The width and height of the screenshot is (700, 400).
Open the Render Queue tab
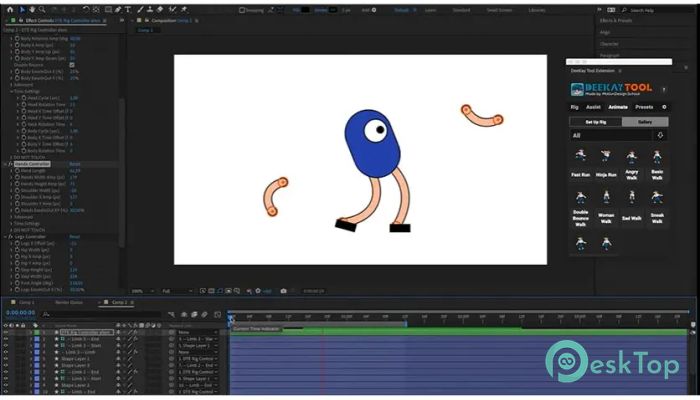69,303
